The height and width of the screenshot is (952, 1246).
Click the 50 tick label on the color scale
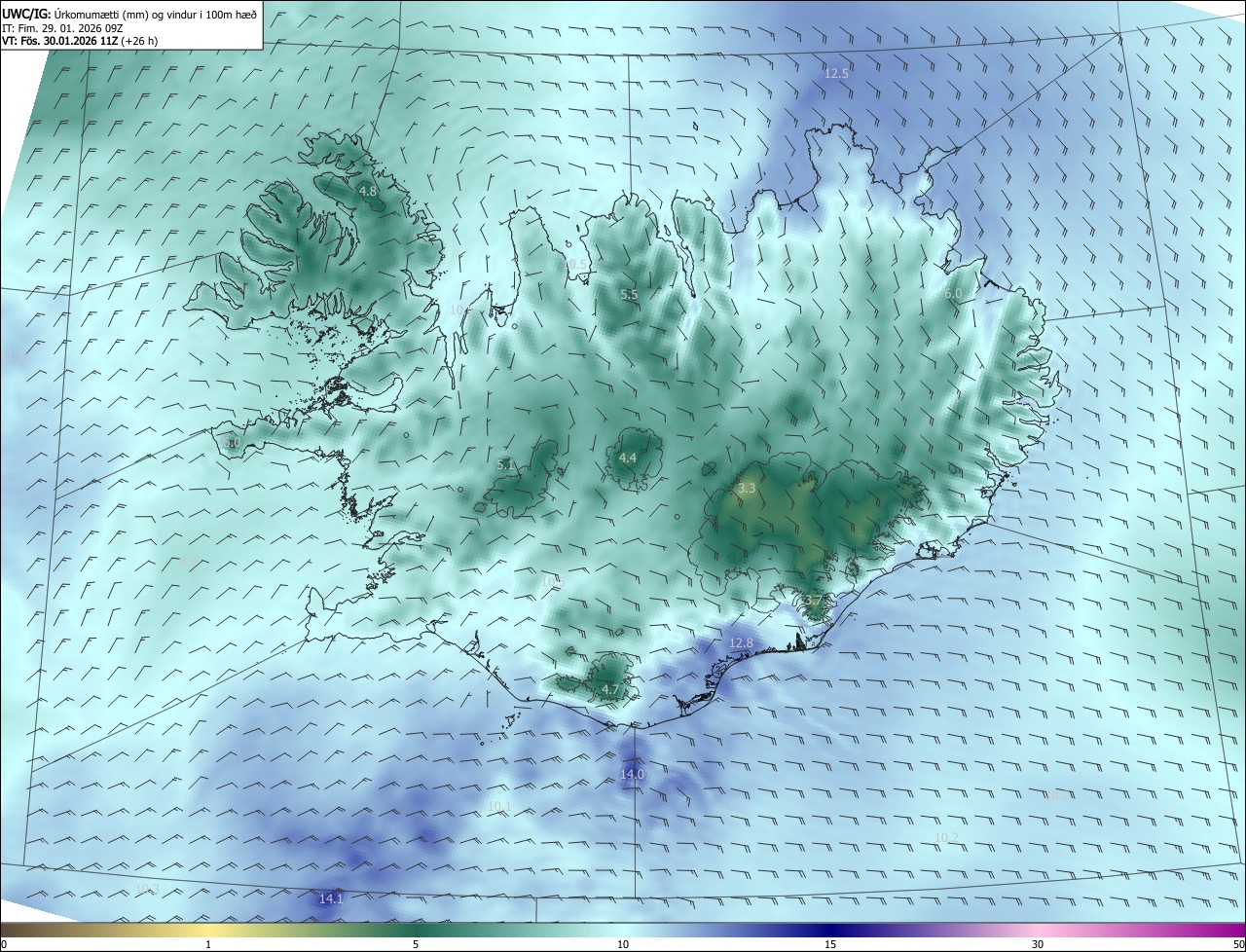point(1238,944)
